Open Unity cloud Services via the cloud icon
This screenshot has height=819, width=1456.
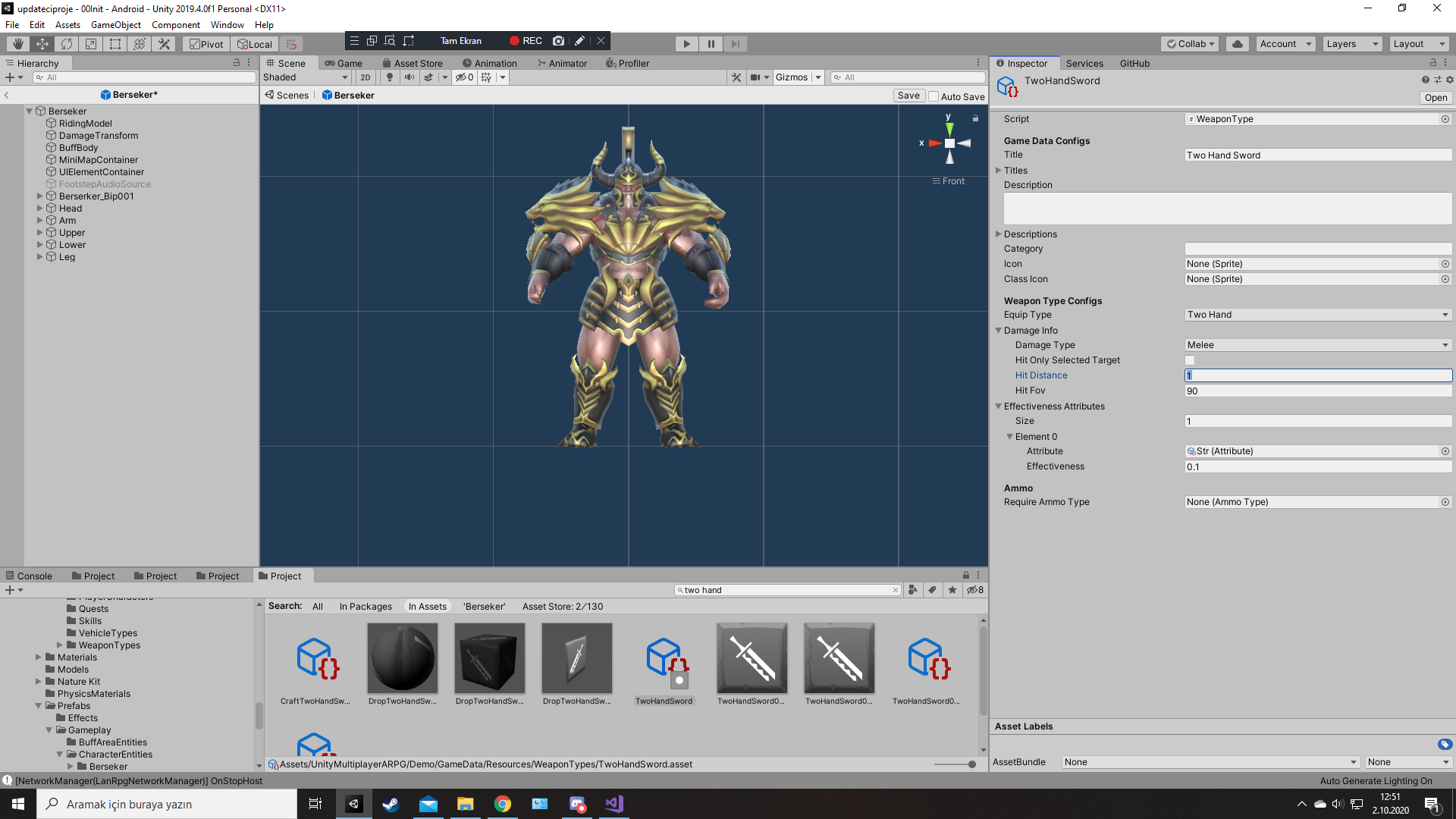point(1237,43)
